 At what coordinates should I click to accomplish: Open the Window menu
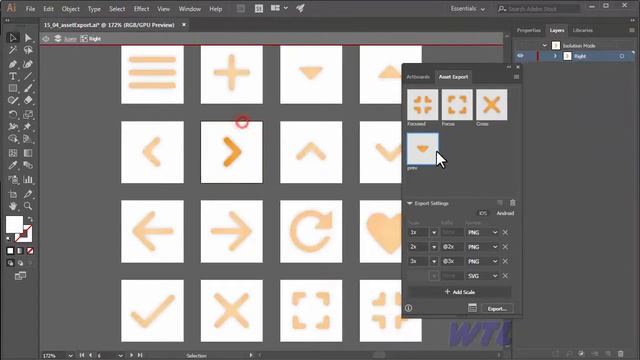click(190, 9)
